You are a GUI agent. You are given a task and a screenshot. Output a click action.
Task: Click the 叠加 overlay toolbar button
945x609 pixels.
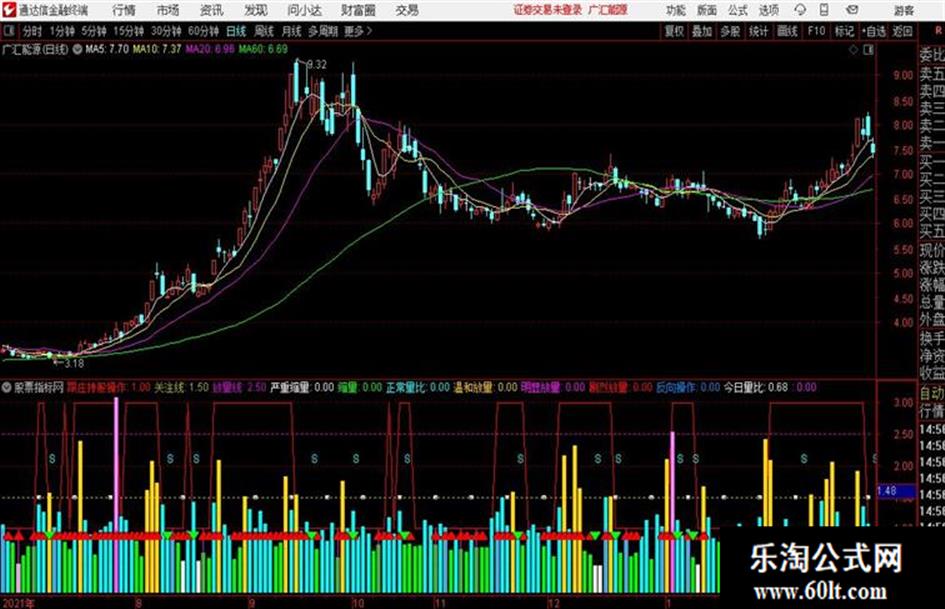tap(702, 31)
